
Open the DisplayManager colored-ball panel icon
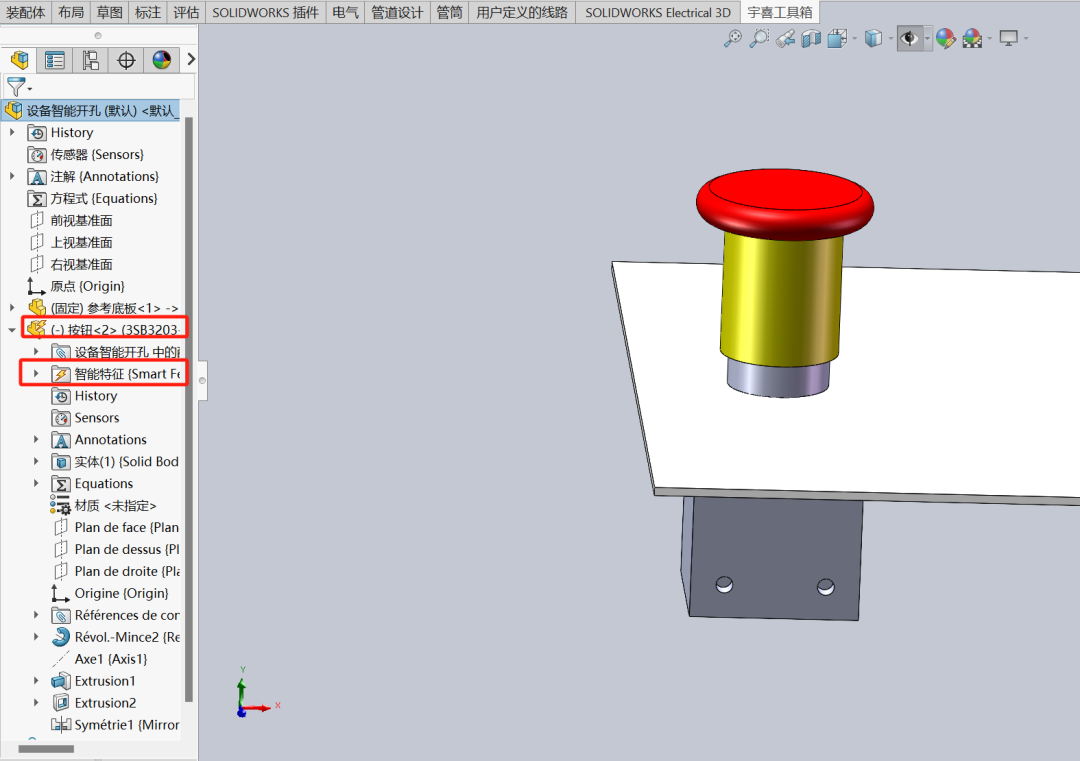click(162, 59)
